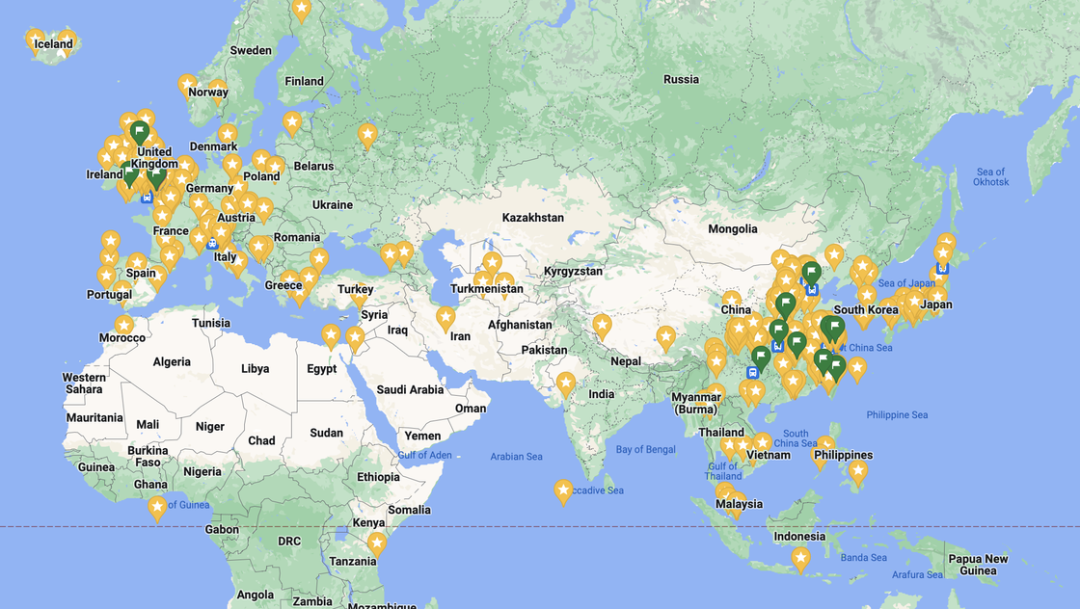Click the Afghanistan country label

click(x=520, y=324)
